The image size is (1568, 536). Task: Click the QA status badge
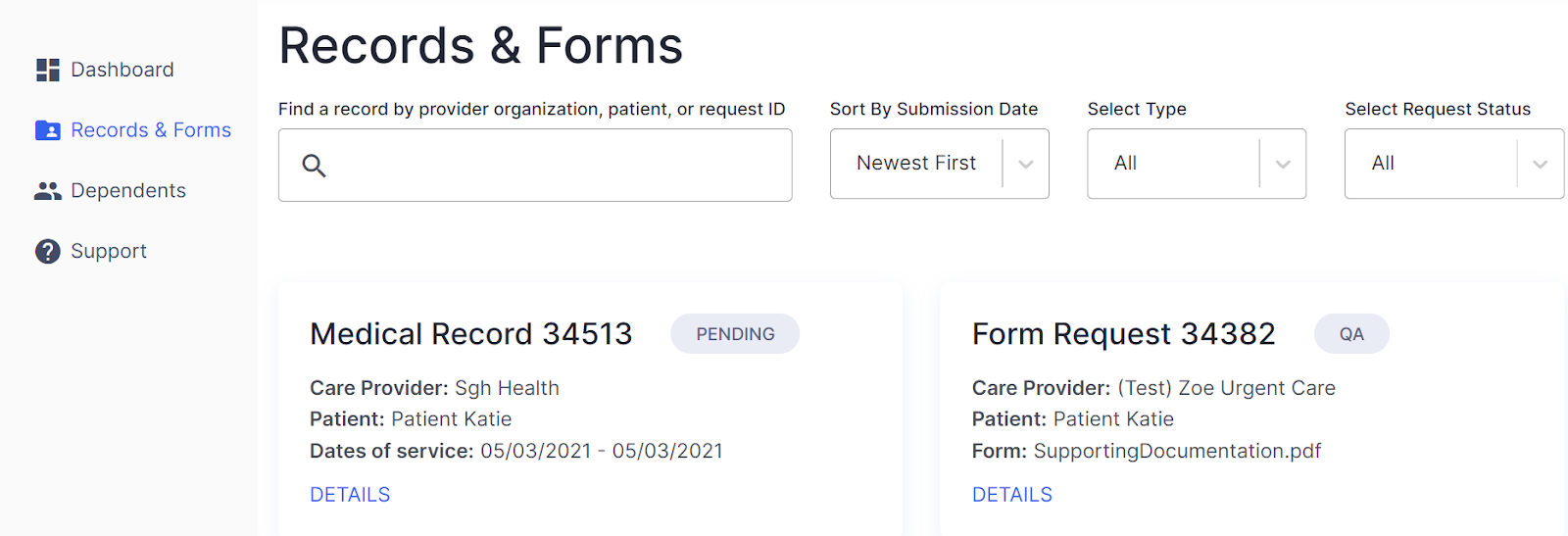1351,334
